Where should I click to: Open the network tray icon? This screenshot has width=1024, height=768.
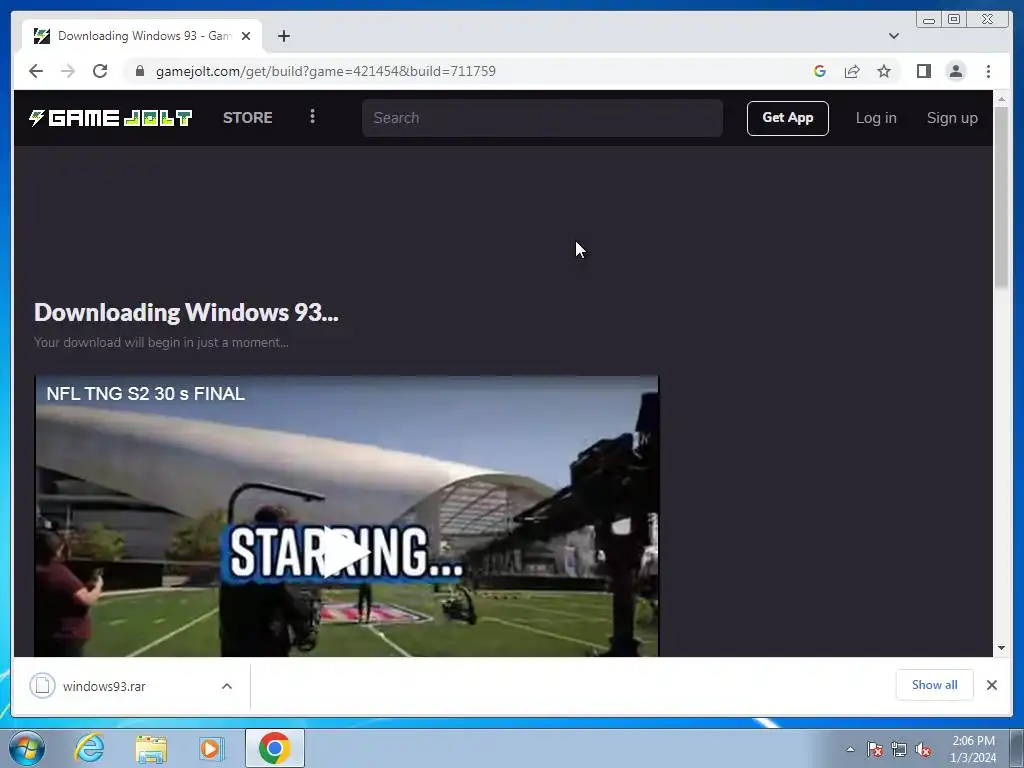pos(899,750)
